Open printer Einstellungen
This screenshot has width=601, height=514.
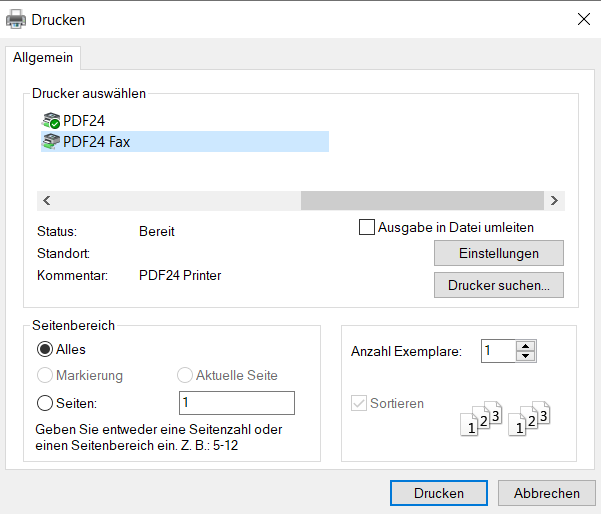coord(499,253)
